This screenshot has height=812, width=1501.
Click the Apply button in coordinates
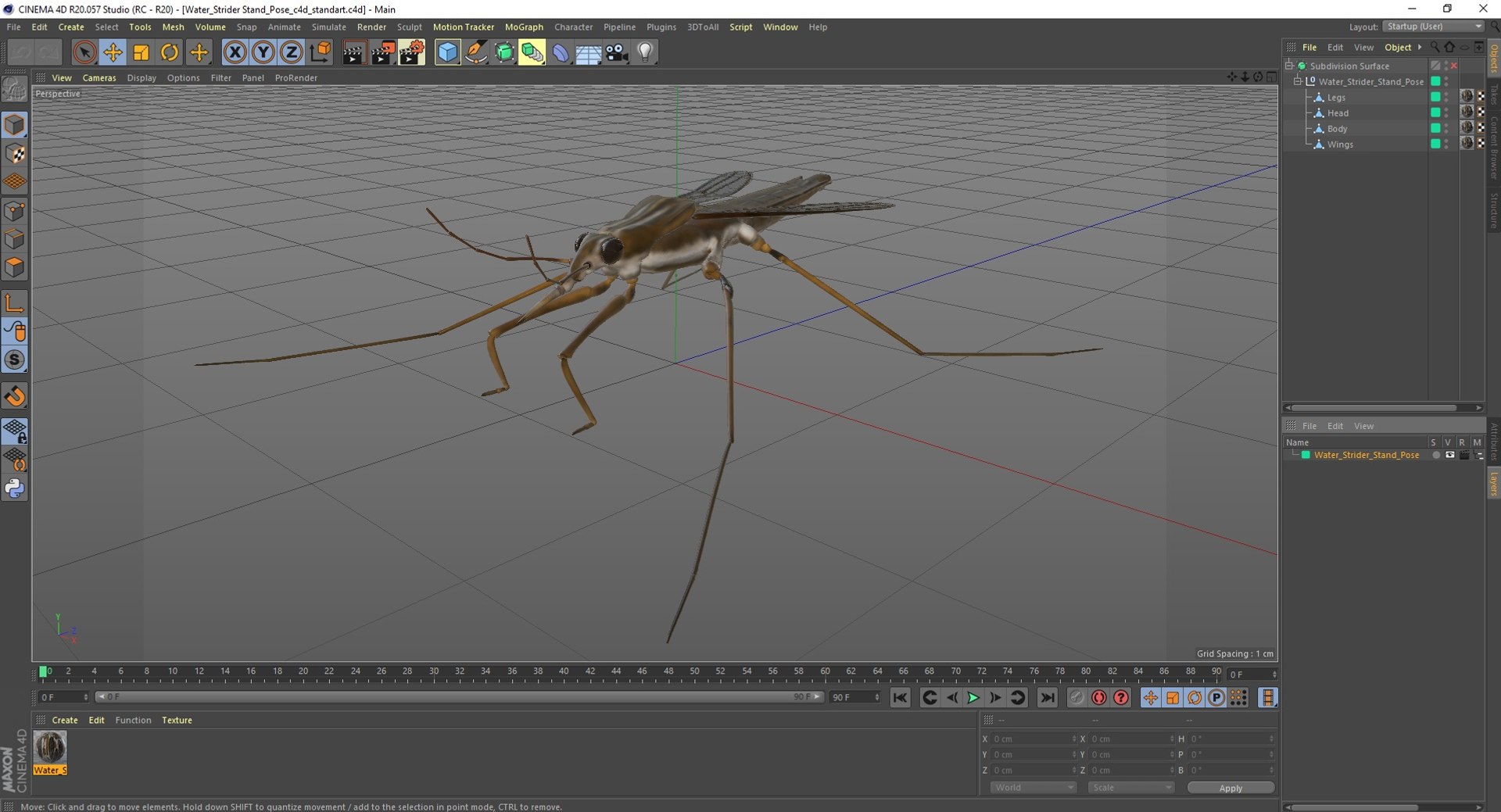tap(1231, 788)
